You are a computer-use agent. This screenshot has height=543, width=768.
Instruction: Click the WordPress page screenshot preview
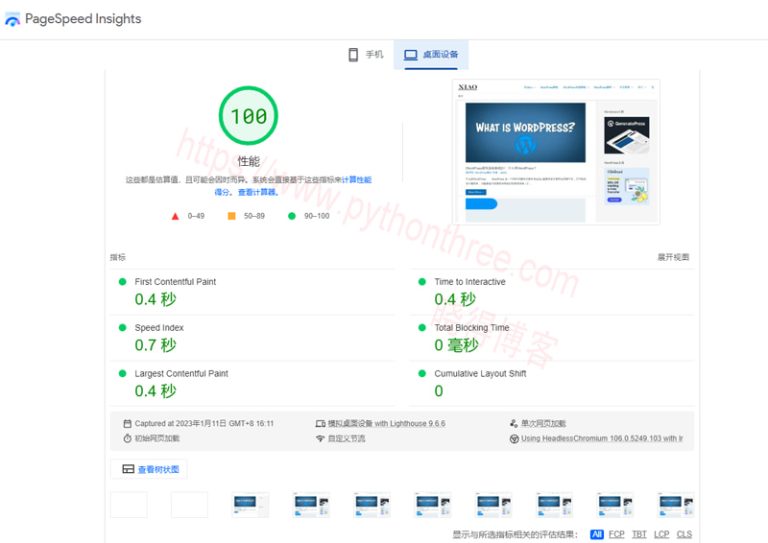(x=557, y=152)
